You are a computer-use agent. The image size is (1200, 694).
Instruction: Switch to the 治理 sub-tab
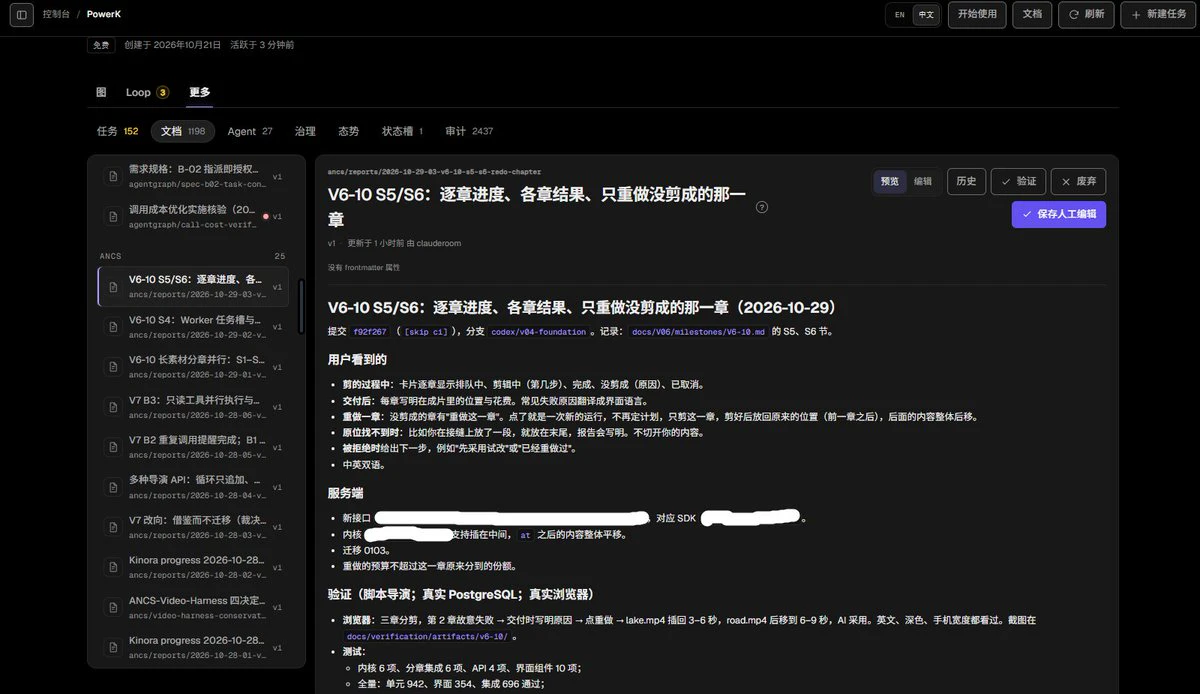(305, 131)
